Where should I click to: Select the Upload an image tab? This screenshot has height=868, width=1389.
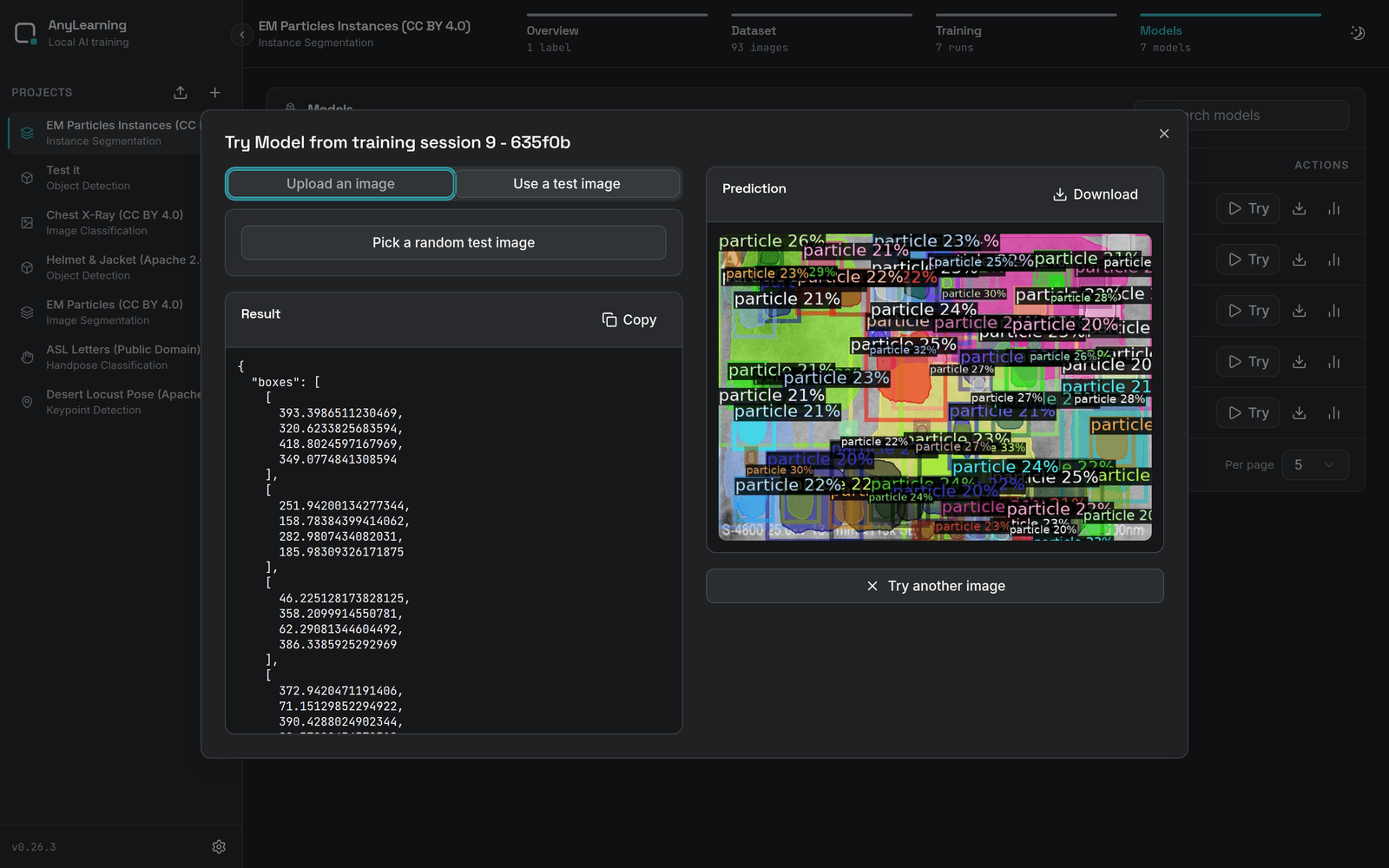[340, 184]
